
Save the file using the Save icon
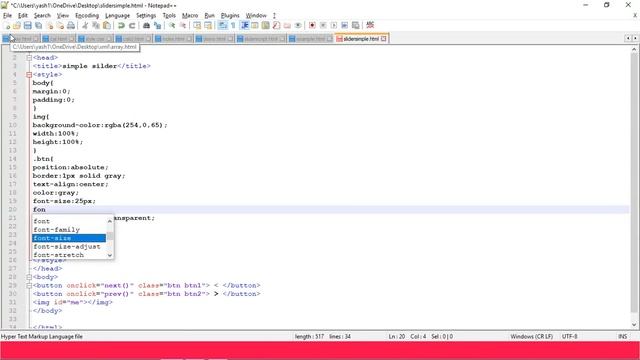point(28,25)
